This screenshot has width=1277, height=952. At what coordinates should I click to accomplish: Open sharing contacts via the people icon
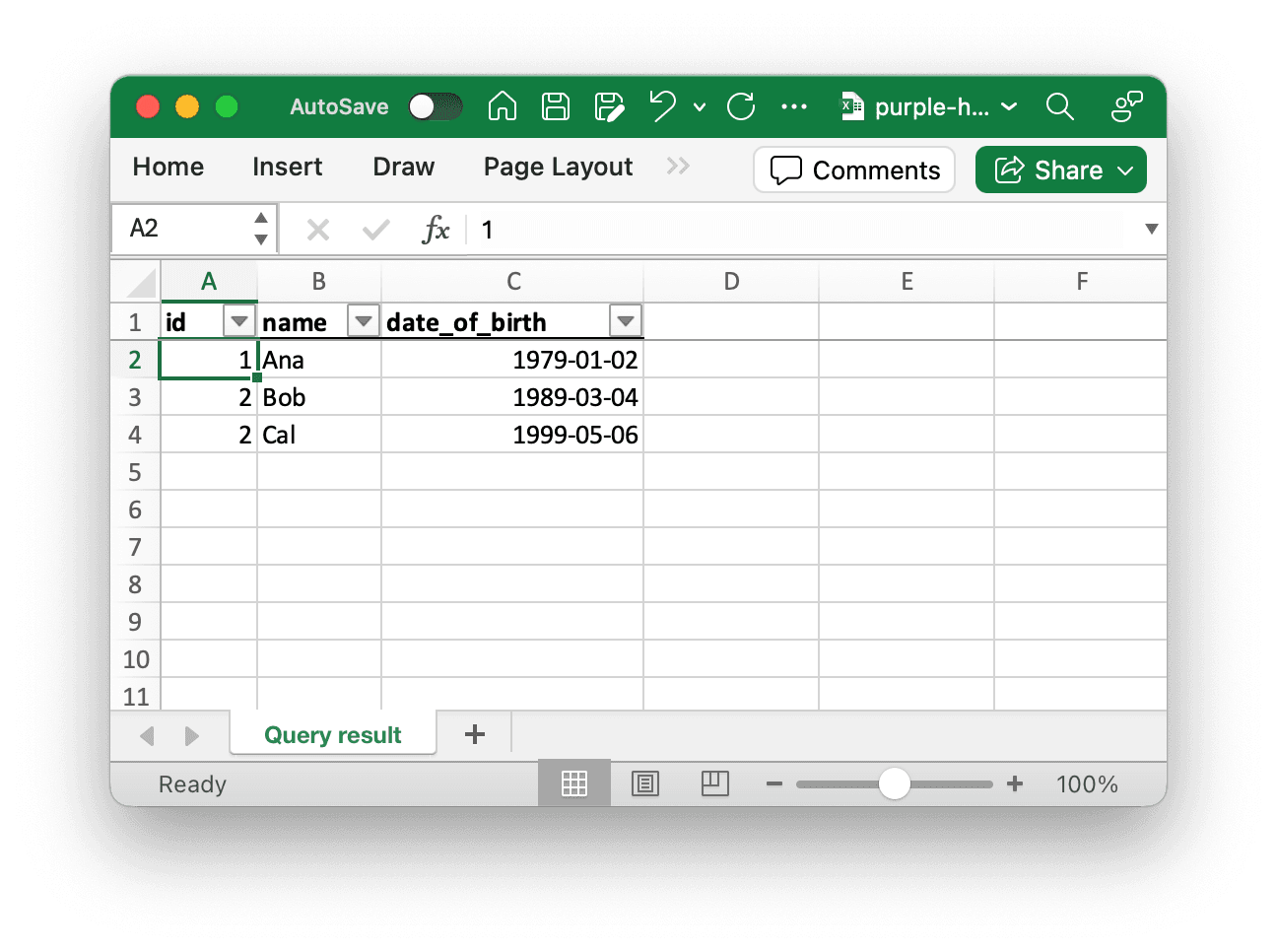pyautogui.click(x=1126, y=106)
